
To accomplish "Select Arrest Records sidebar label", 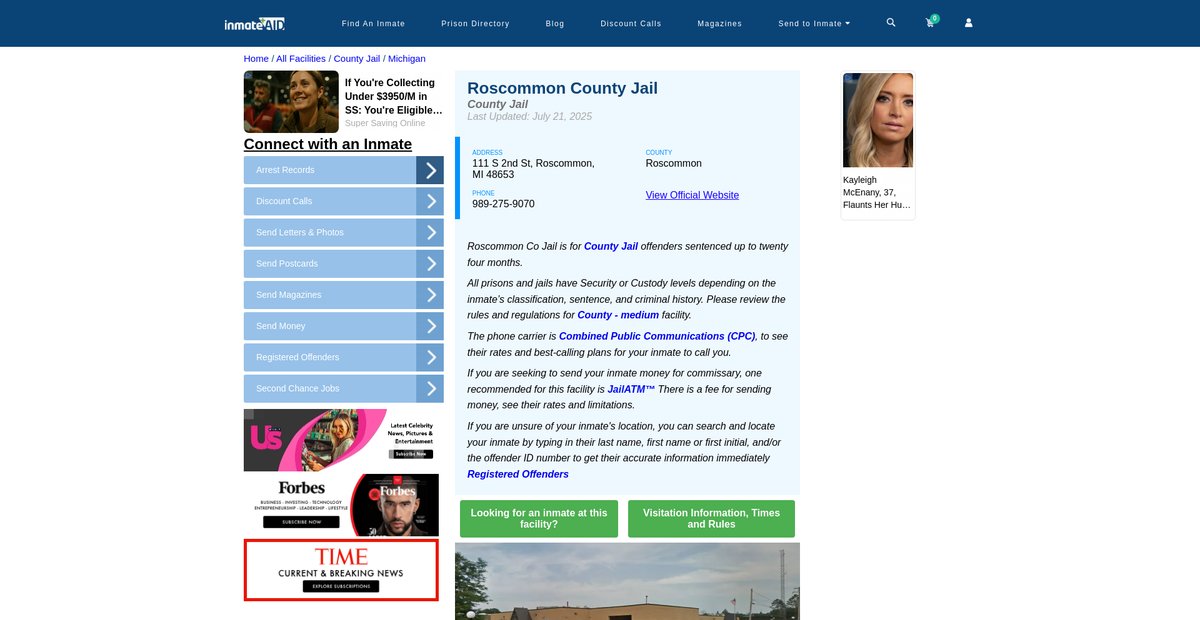I will [x=285, y=170].
